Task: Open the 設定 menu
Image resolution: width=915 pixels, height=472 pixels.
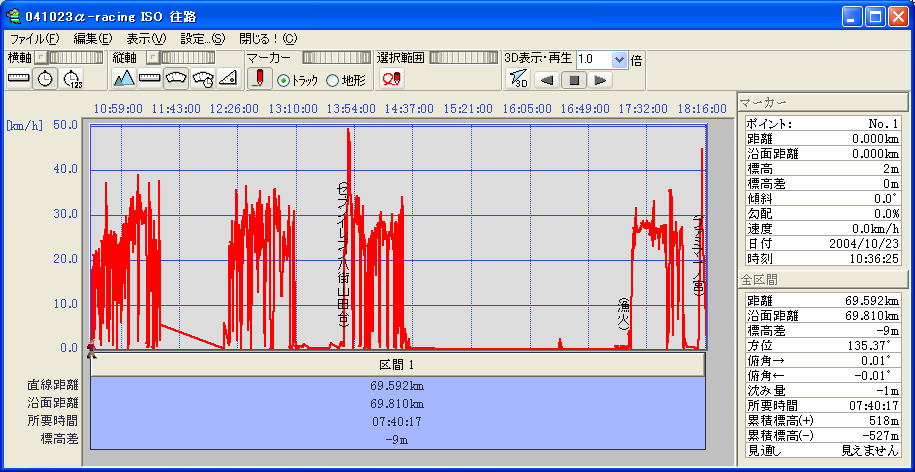Action: point(203,38)
